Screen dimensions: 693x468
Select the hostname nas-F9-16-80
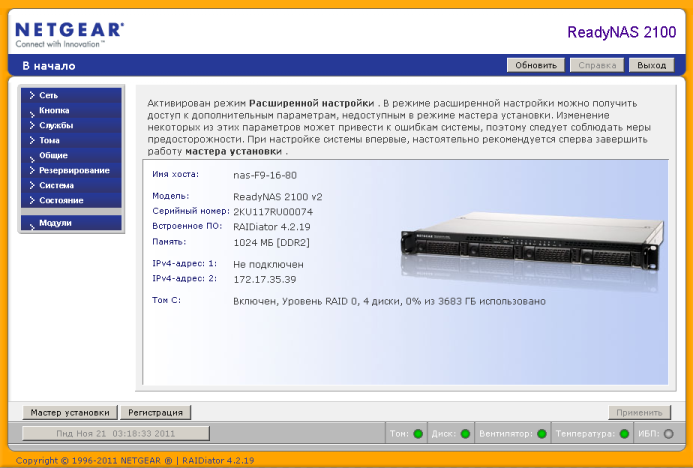(x=265, y=175)
